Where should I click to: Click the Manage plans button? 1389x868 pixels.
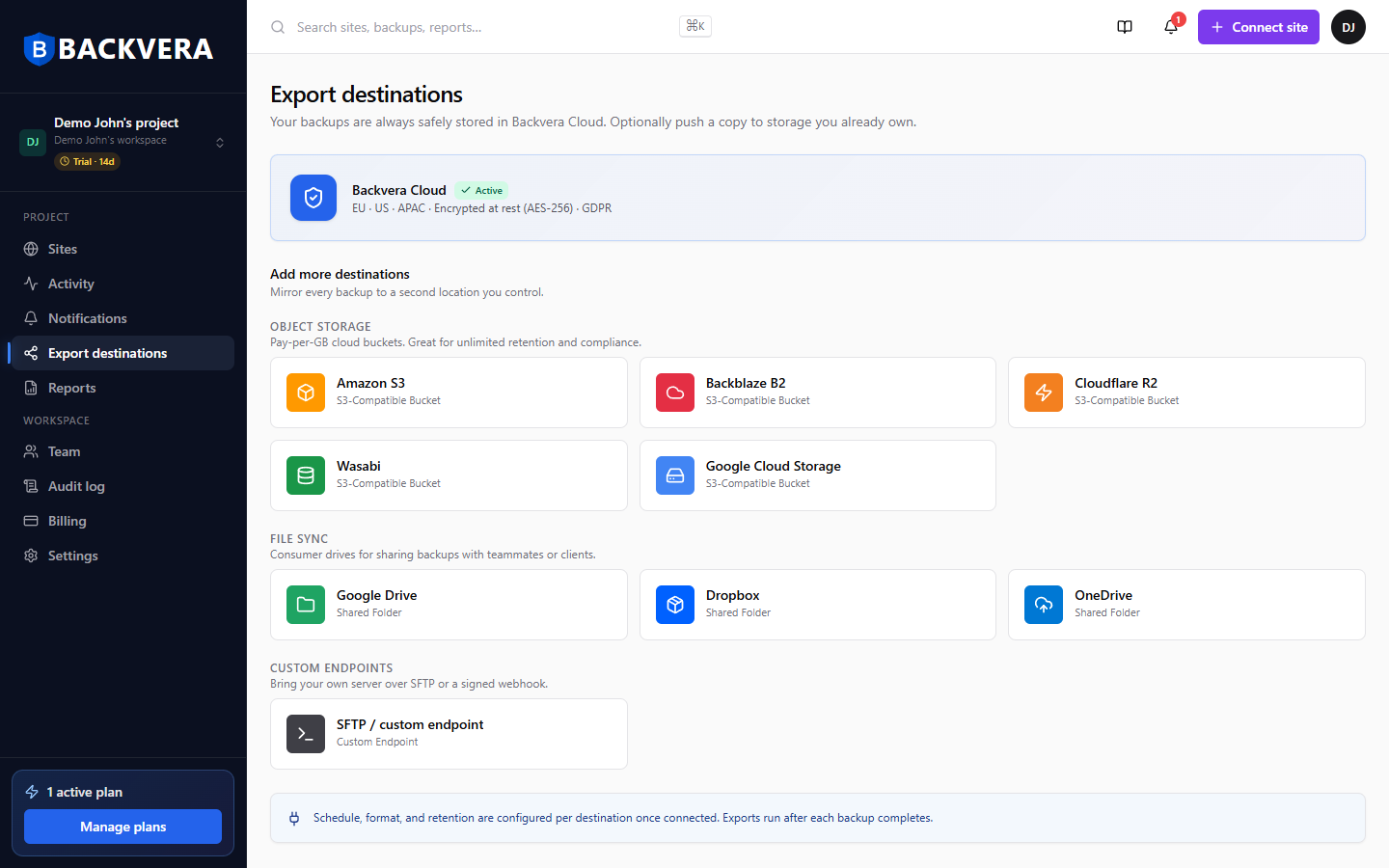[123, 827]
